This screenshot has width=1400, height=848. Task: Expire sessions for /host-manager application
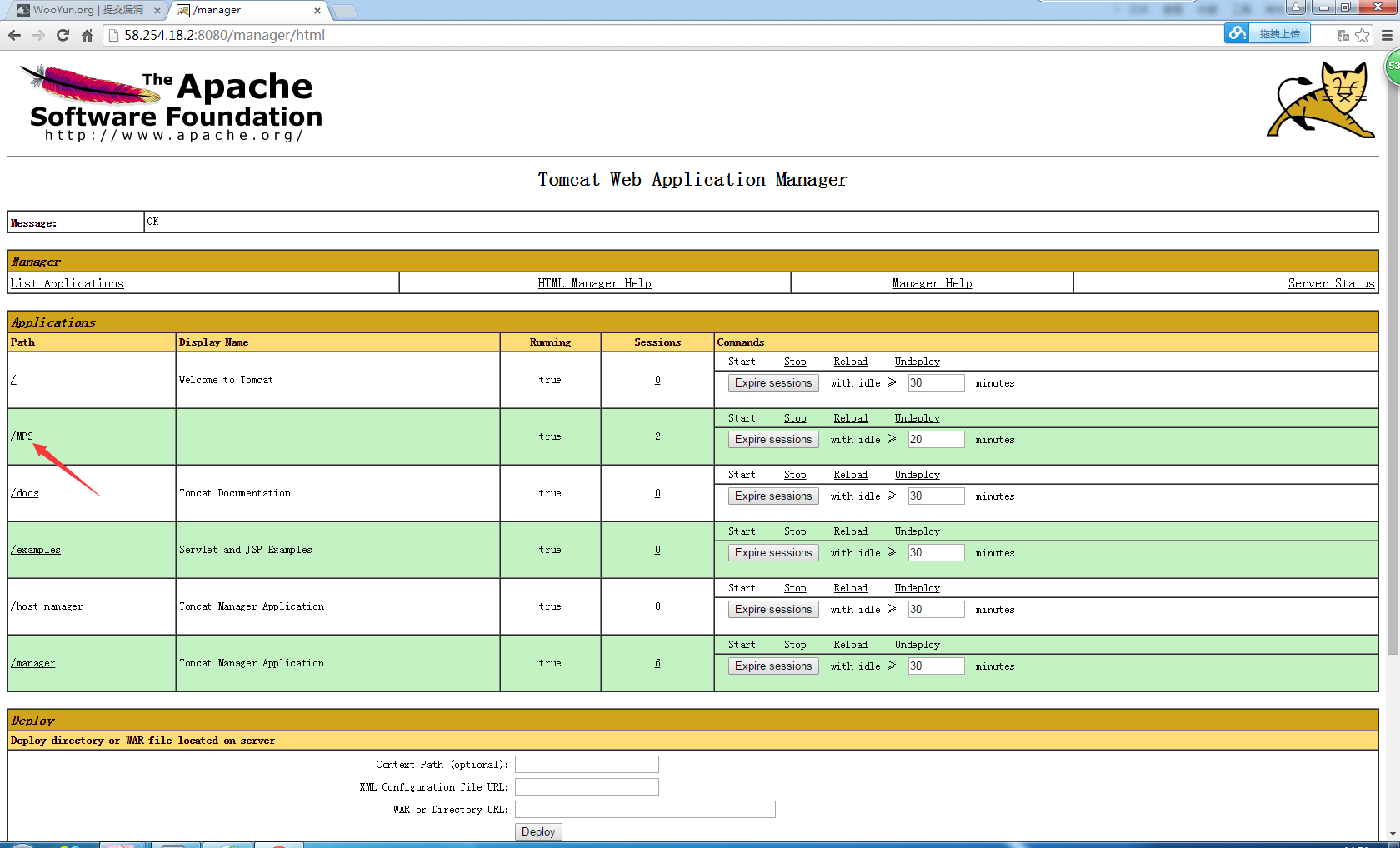(773, 610)
